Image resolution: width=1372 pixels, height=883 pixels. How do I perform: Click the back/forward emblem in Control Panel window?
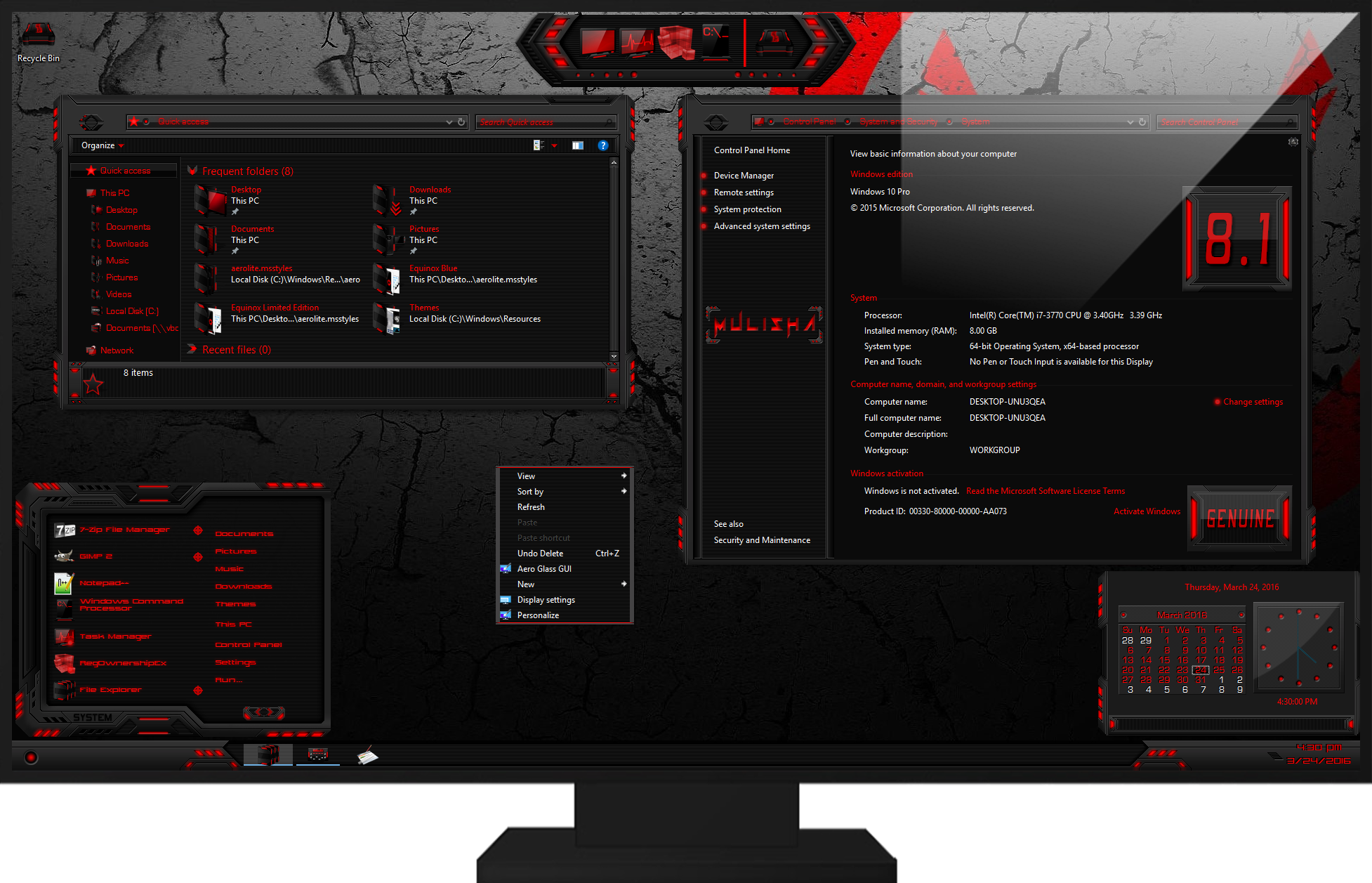coord(716,122)
